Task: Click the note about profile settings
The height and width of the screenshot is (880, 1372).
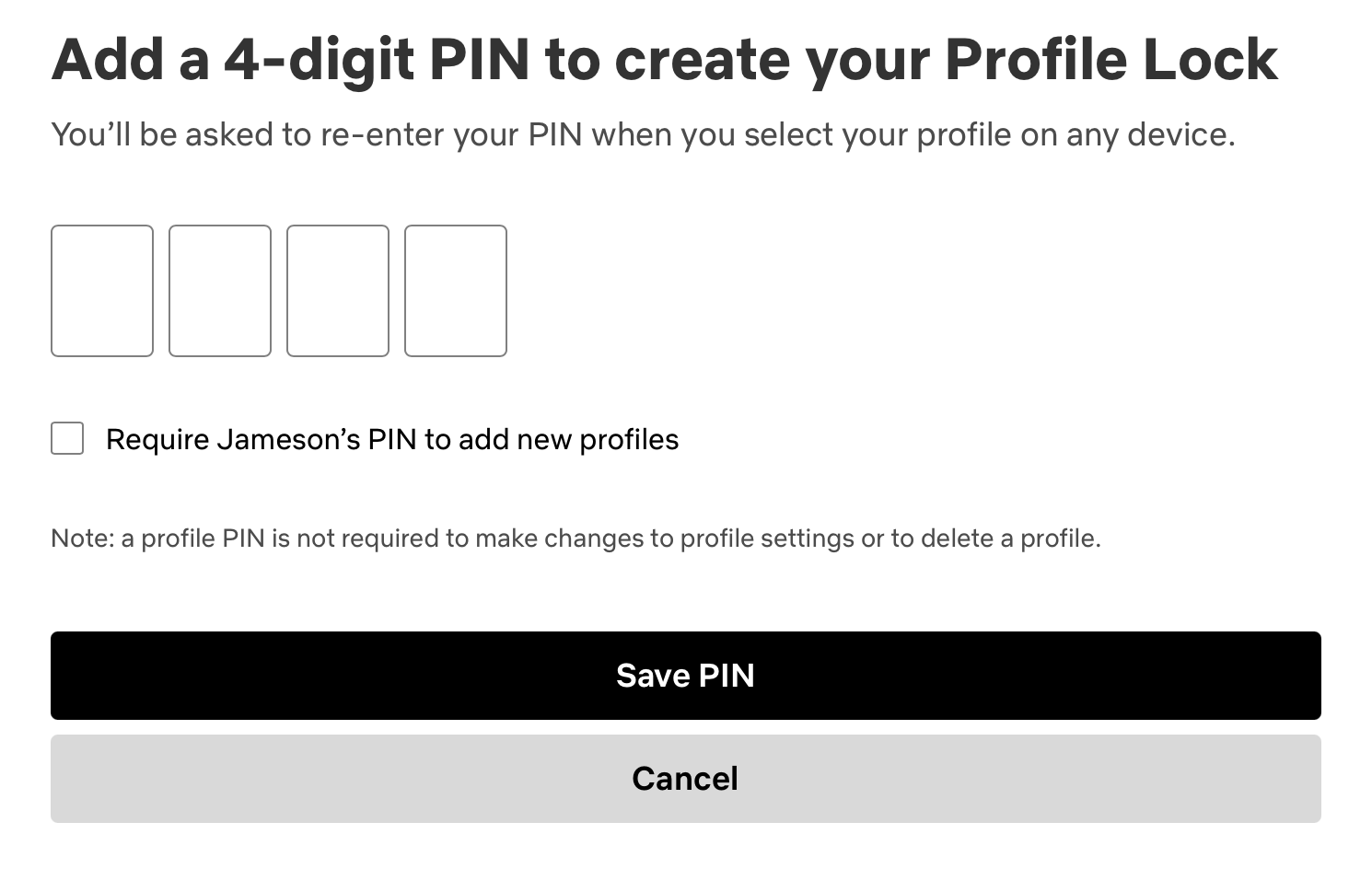Action: pos(576,538)
